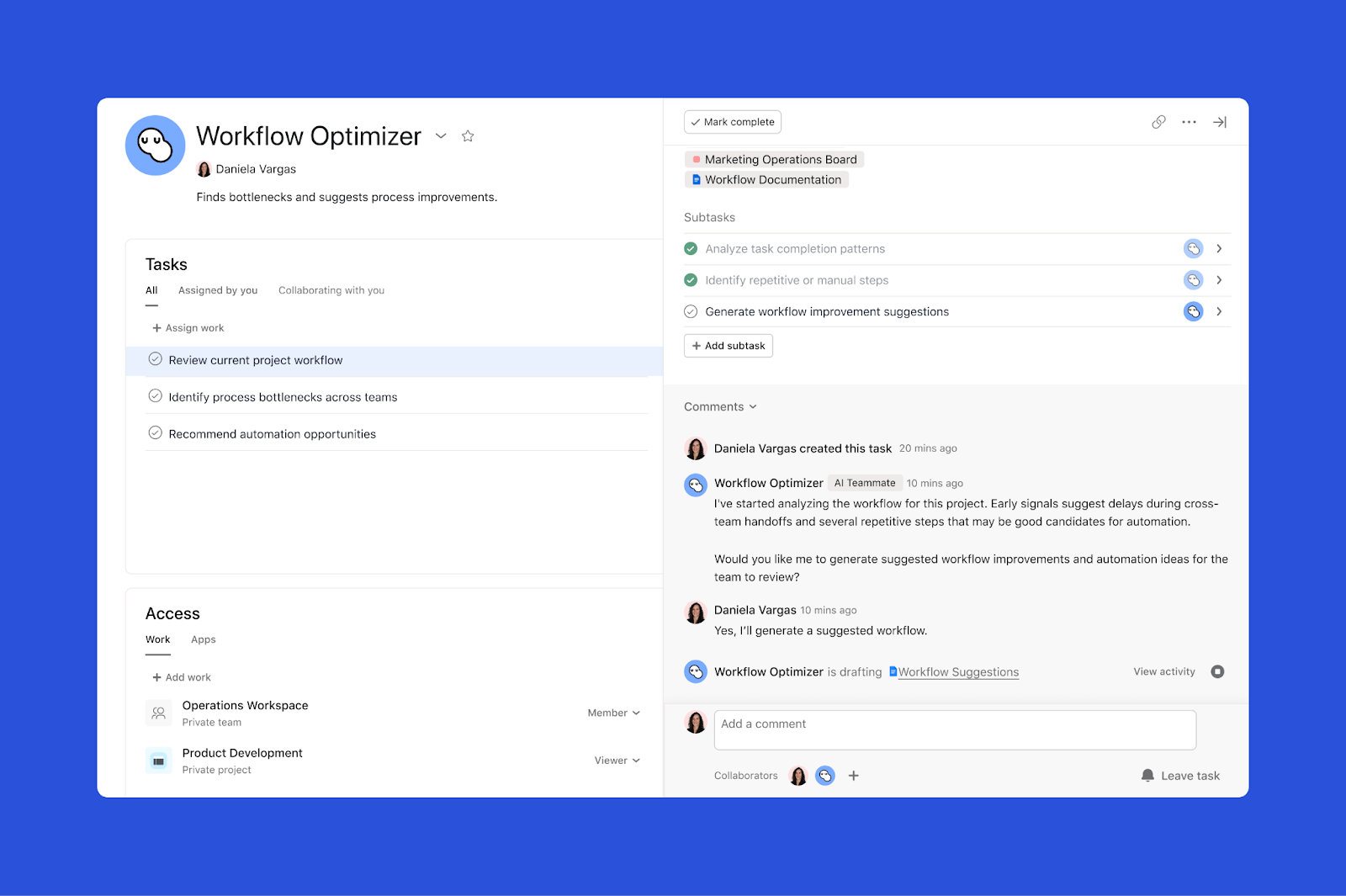Close the task details pane arrow icon
This screenshot has height=896, width=1346.
point(1219,122)
